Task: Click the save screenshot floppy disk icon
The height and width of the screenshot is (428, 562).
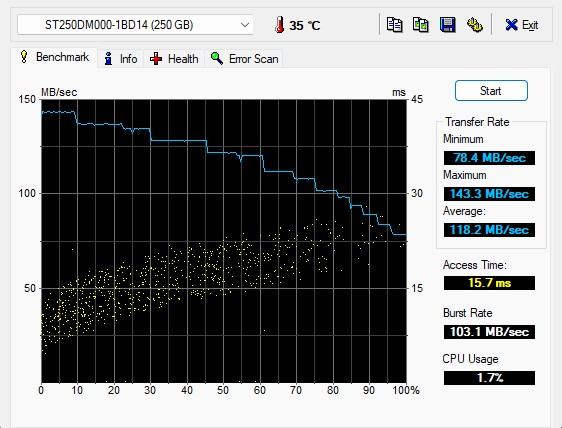Action: [448, 25]
